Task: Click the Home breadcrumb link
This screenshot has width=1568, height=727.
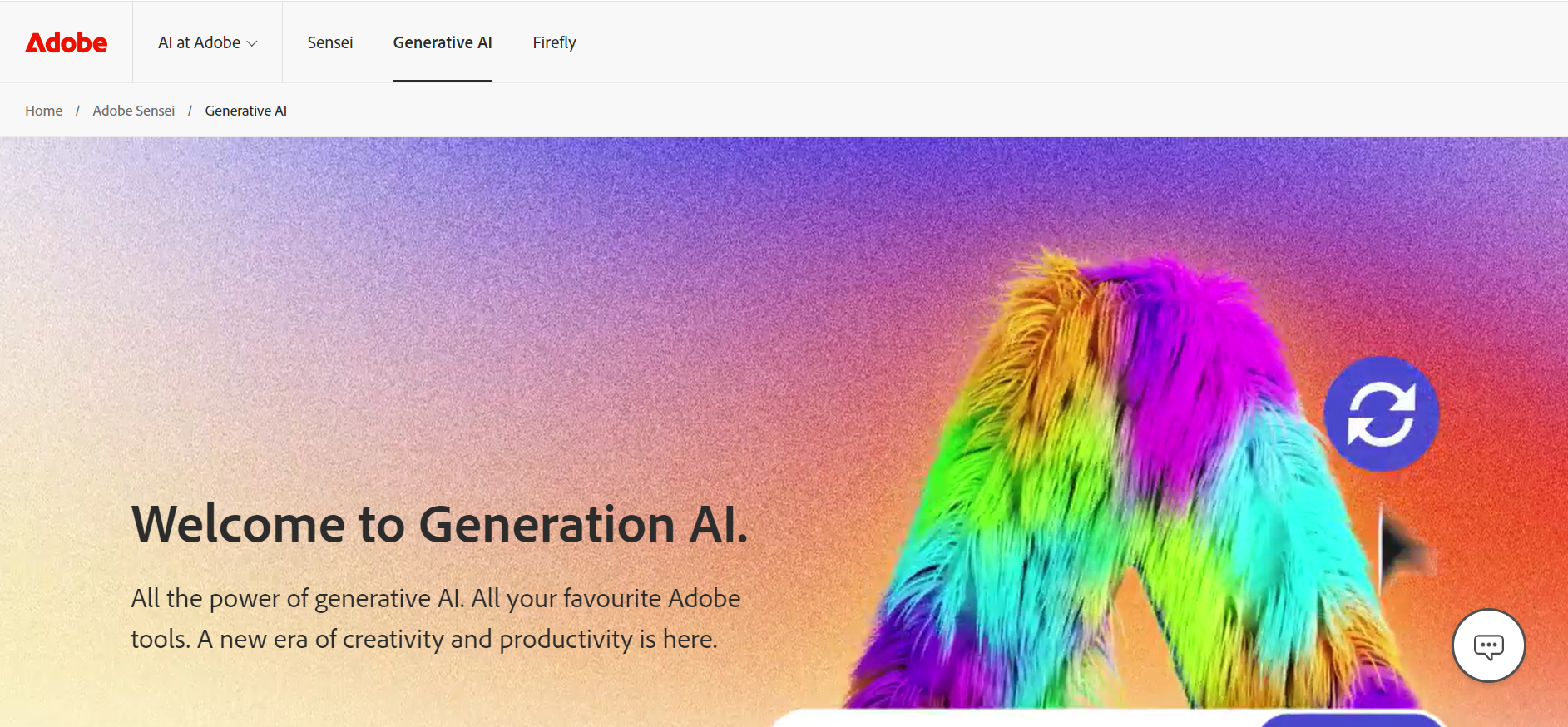Action: 44,111
